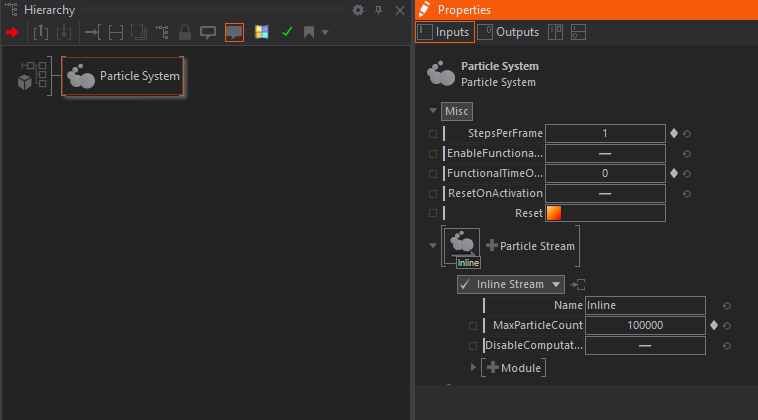Screen dimensions: 758x420
Task: Click the red arrow icon in Hierarchy toolbar
Action: tap(12, 32)
